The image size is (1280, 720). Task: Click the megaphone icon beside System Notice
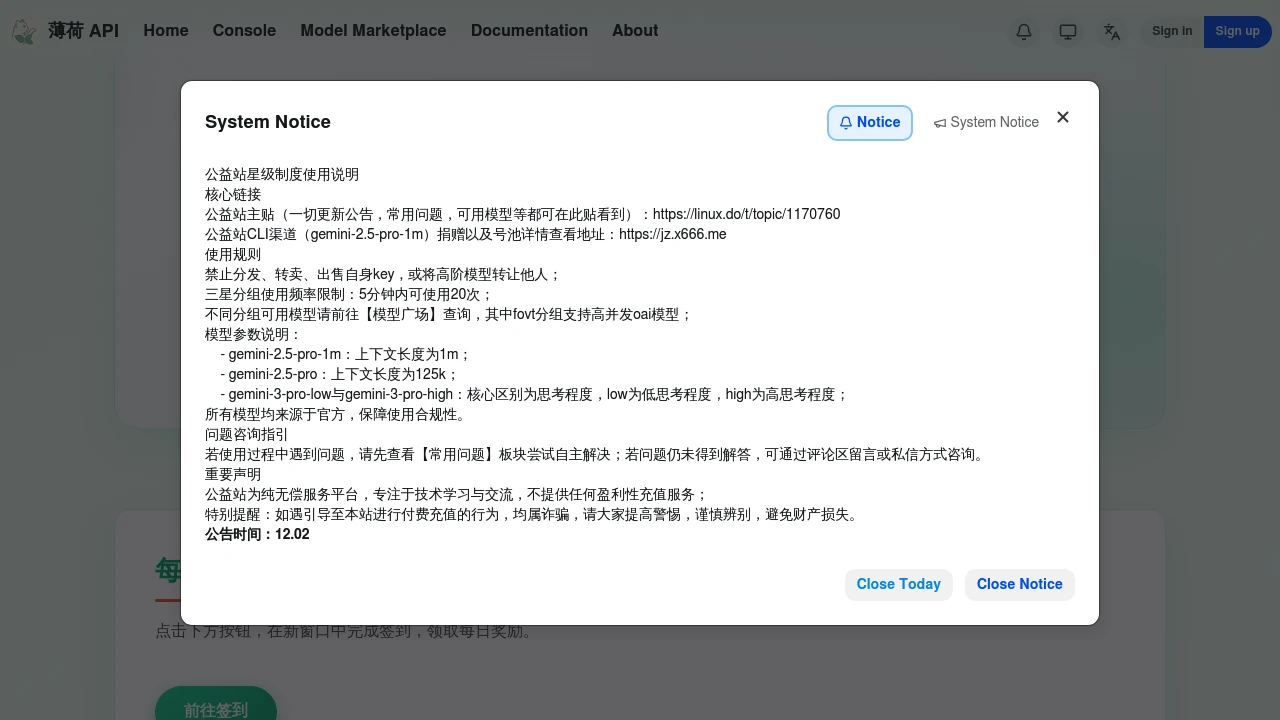pos(940,122)
